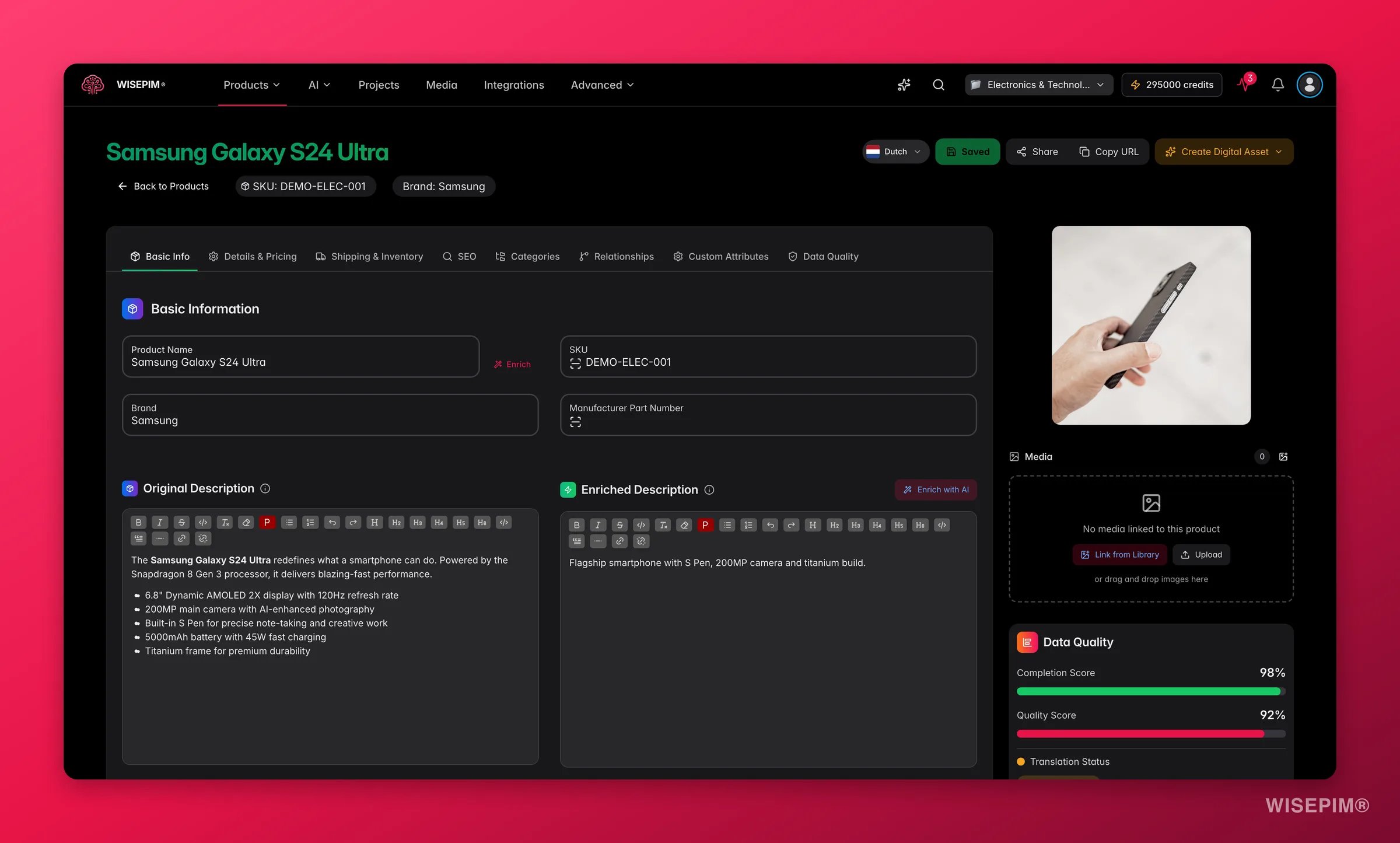The height and width of the screenshot is (843, 1400).
Task: Insert blockquote in Original Description toolbar
Action: (x=139, y=538)
